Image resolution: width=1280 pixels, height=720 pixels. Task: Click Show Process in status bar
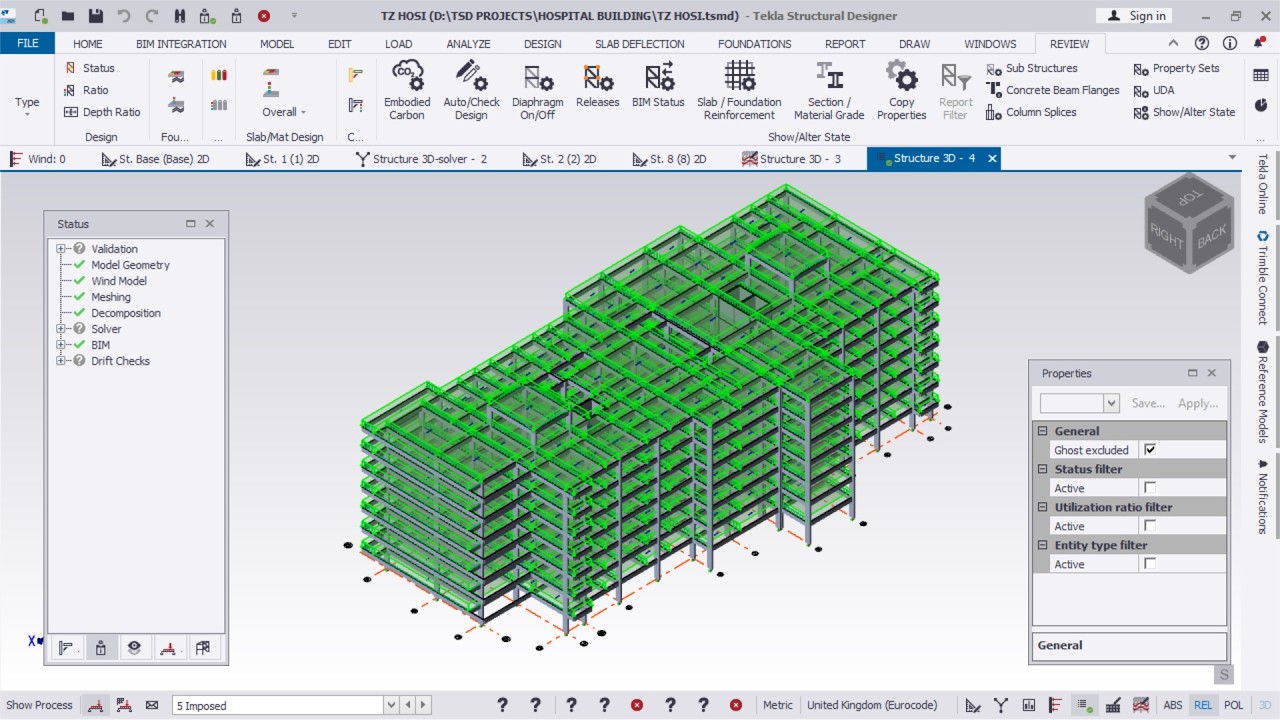tap(39, 705)
